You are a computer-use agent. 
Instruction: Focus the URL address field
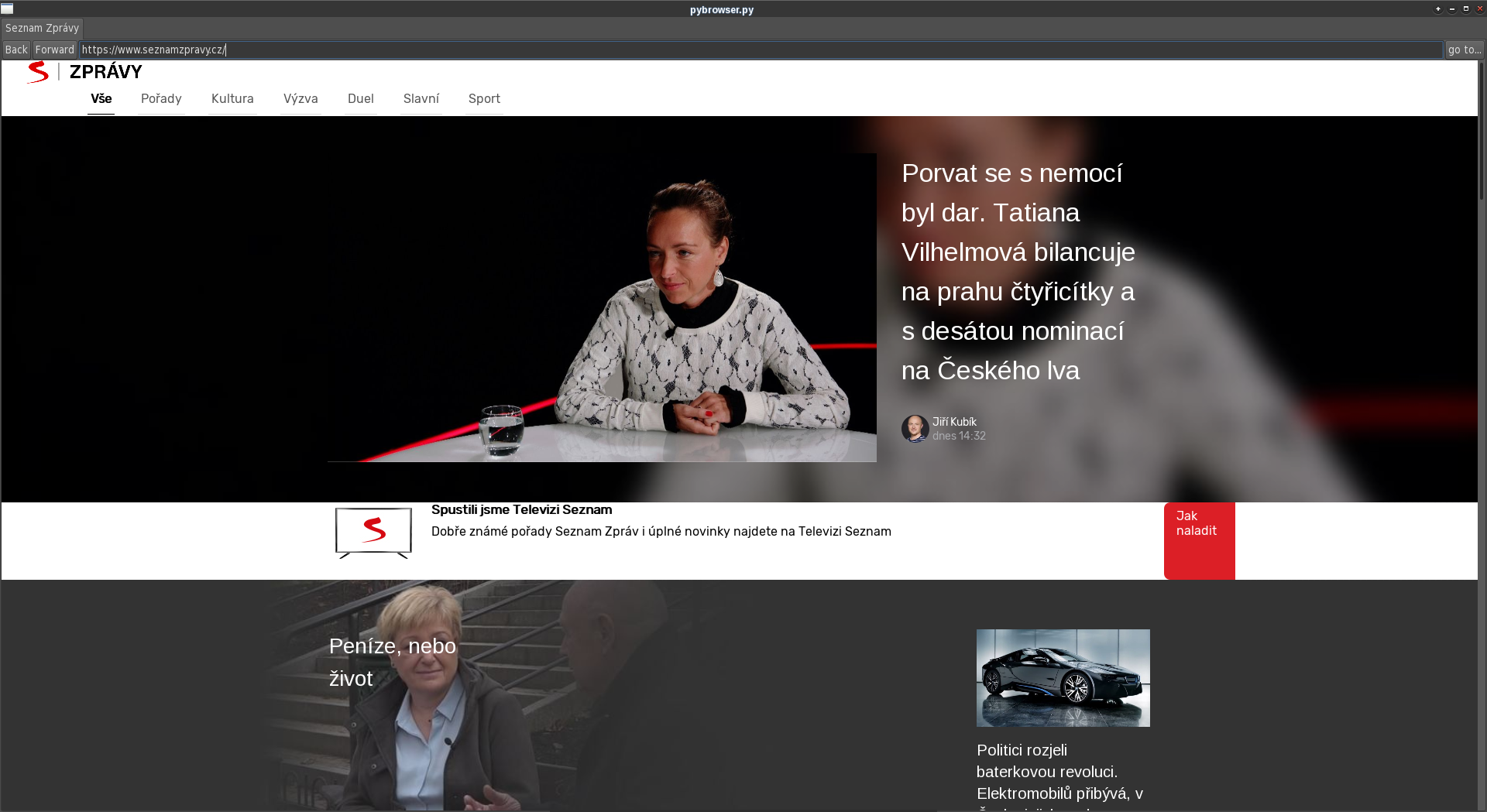761,50
